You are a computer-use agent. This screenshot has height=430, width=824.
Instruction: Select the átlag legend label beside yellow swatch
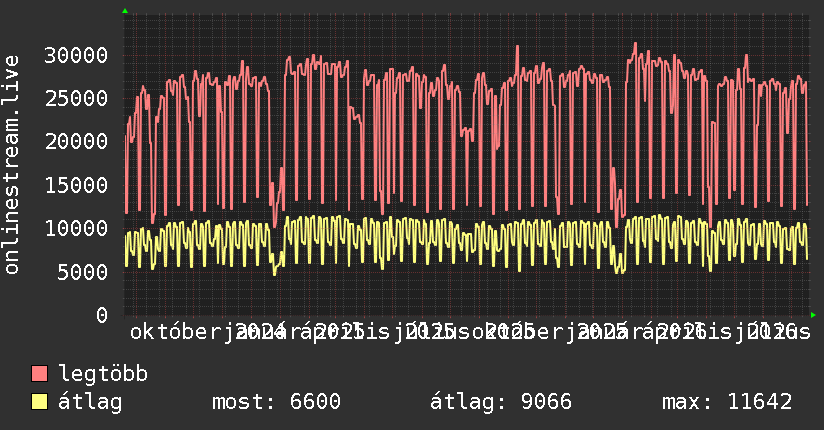click(x=90, y=402)
